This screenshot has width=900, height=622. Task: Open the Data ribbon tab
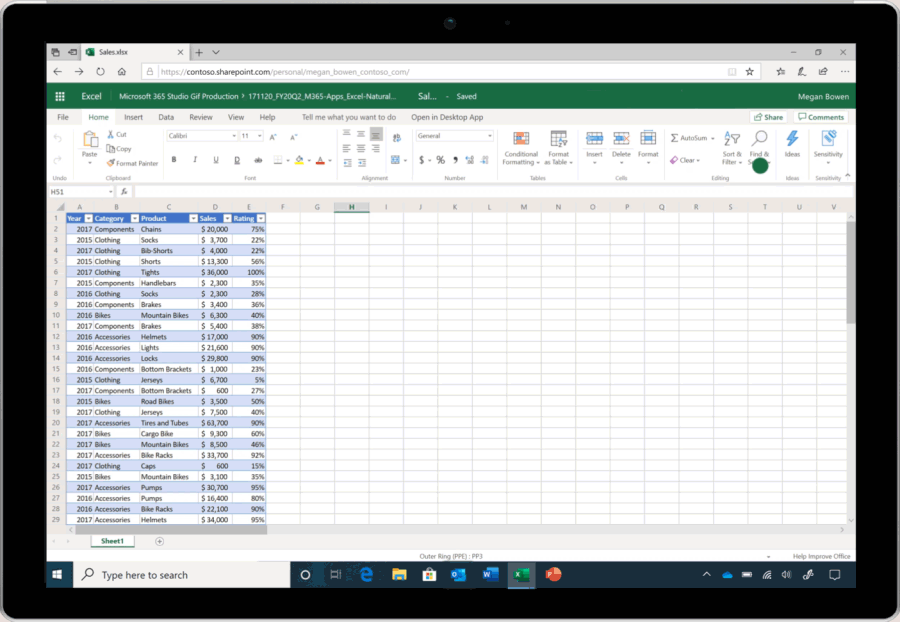(166, 117)
